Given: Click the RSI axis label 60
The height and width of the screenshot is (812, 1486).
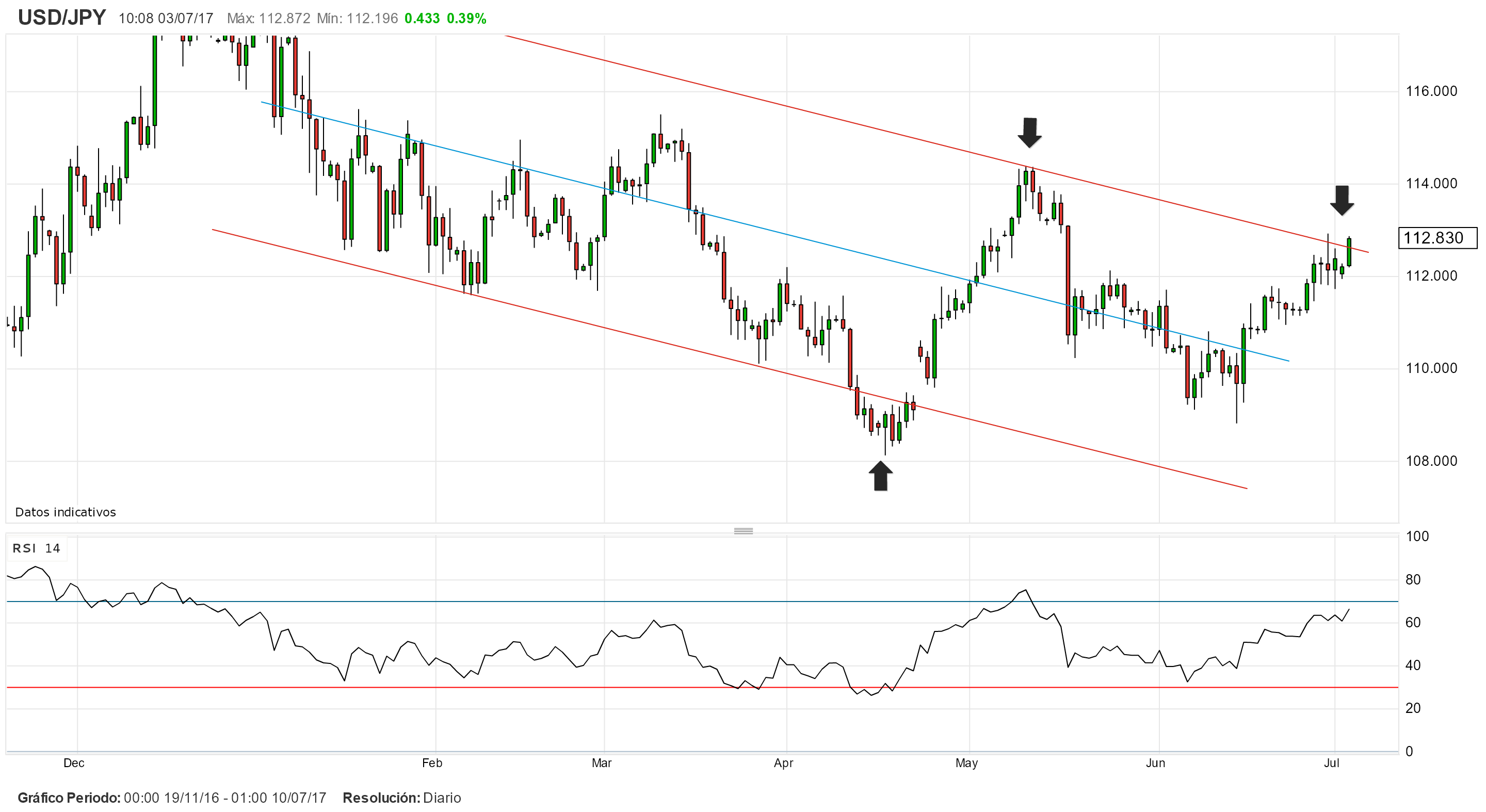Looking at the screenshot, I should [x=1413, y=622].
